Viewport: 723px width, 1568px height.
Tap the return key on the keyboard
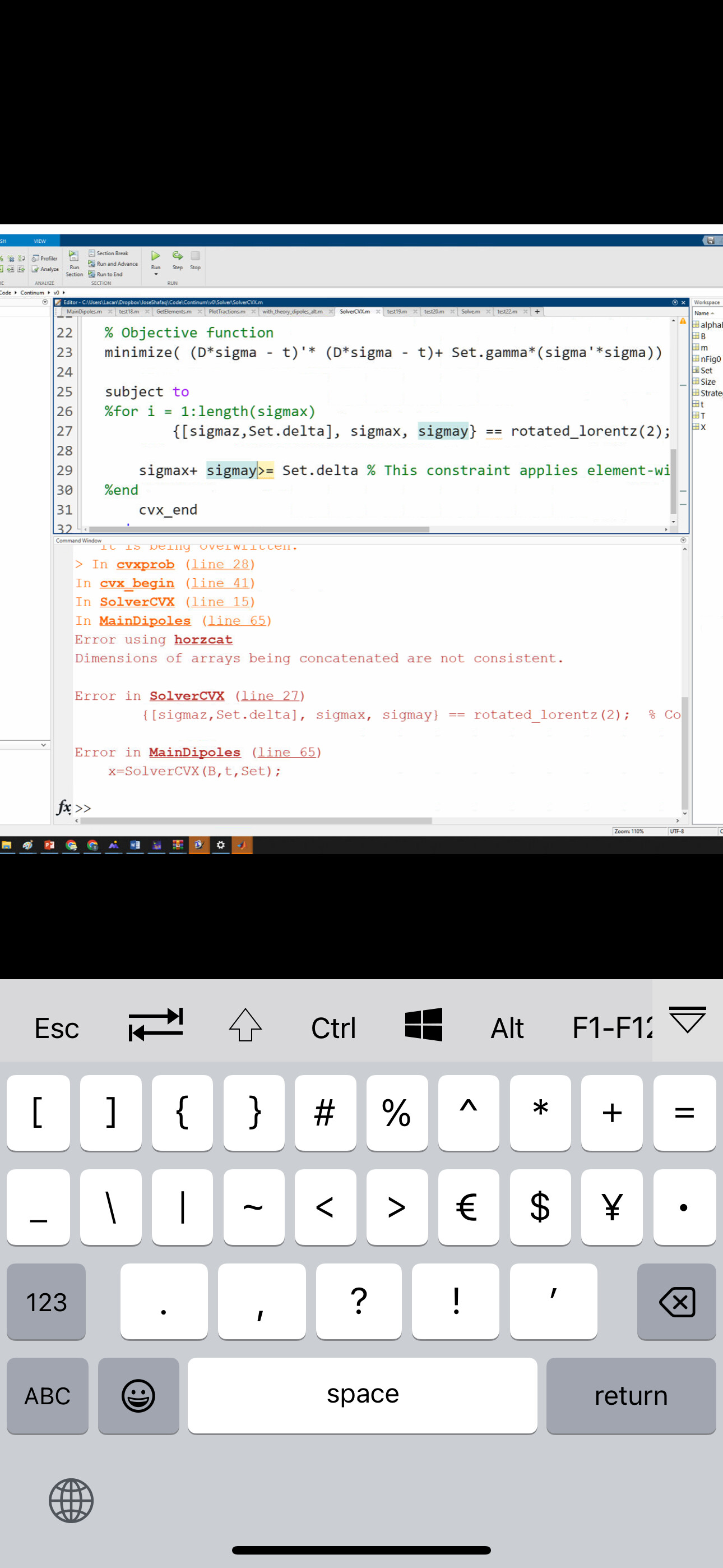coord(631,1396)
